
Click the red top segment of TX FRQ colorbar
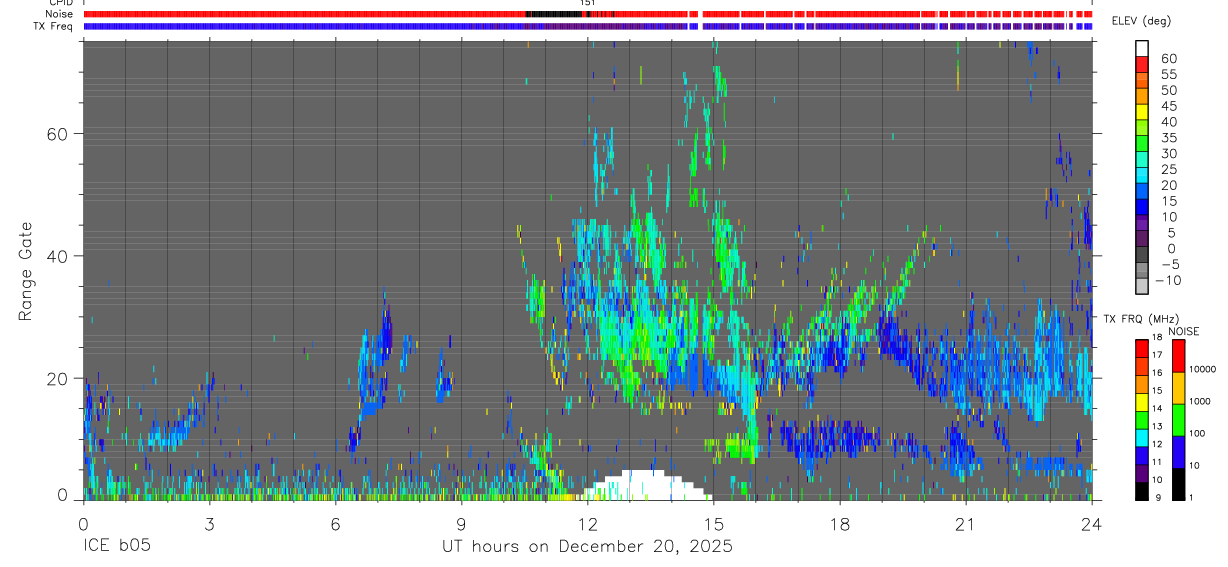click(1142, 349)
